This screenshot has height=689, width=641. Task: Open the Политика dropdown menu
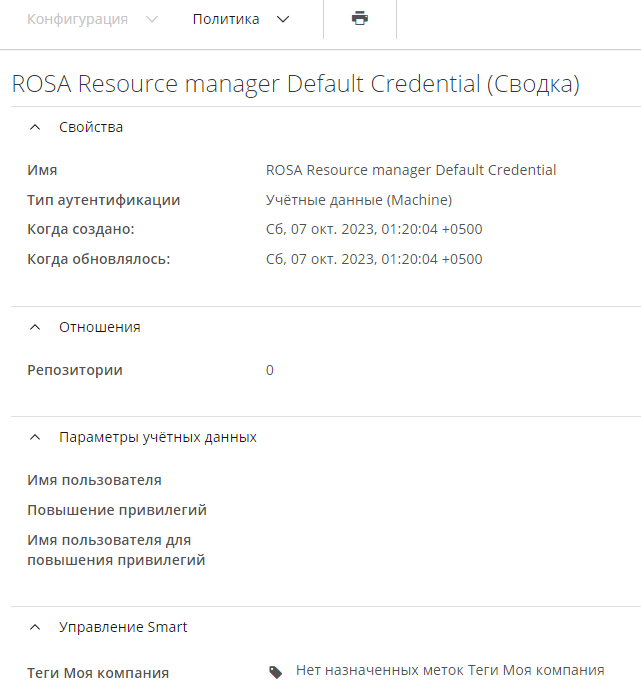241,19
